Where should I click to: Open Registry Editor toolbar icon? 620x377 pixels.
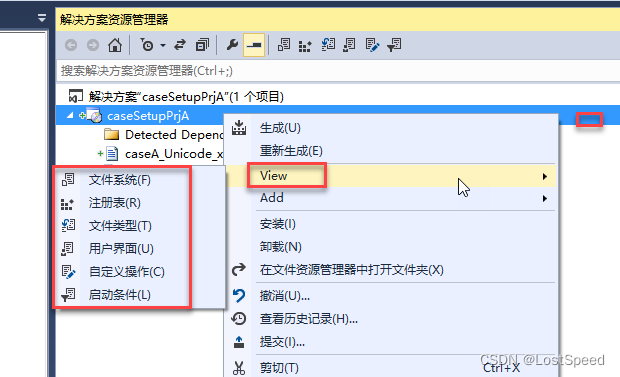coord(305,46)
